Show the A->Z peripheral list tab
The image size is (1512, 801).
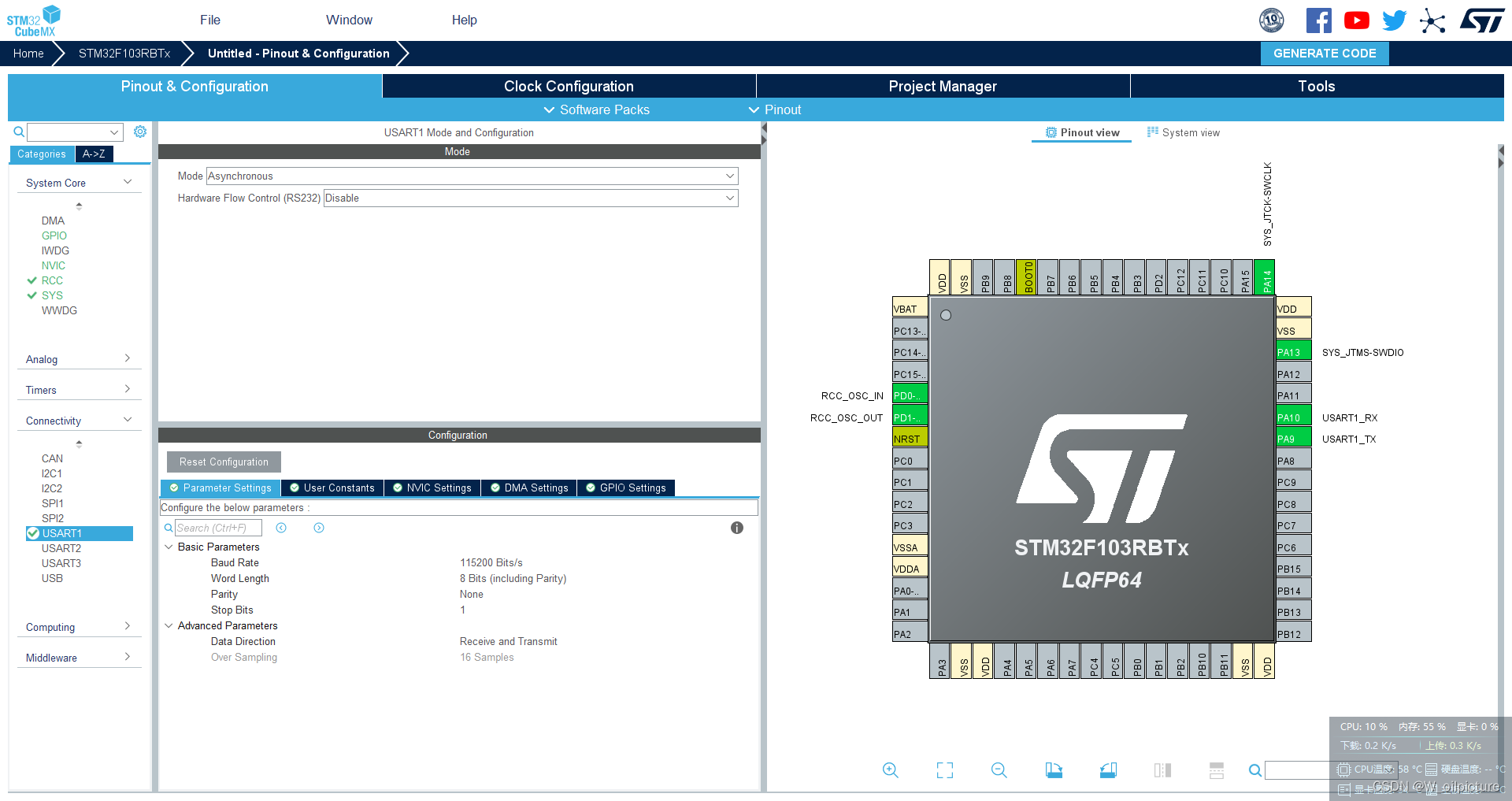(x=94, y=154)
